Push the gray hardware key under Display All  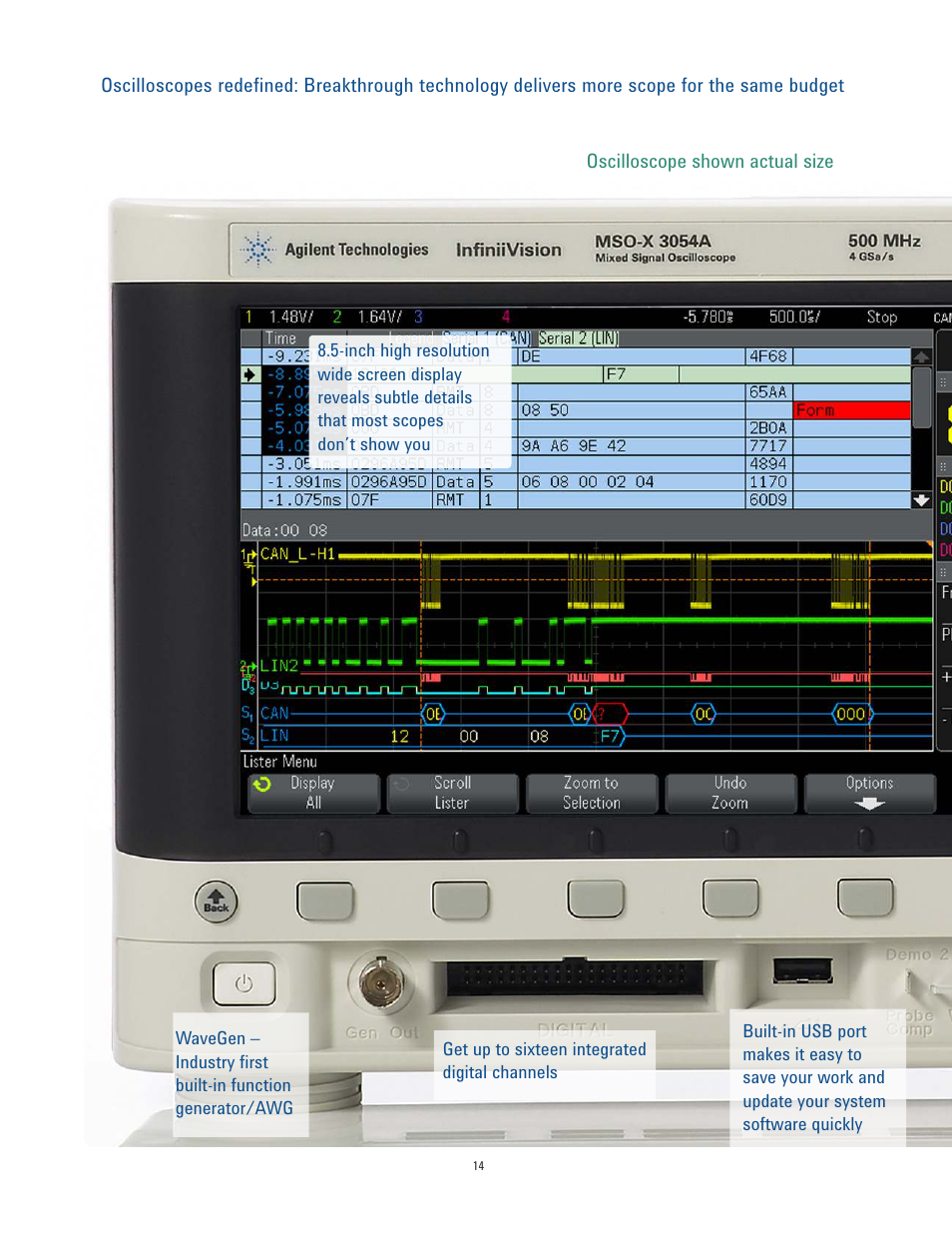click(325, 900)
